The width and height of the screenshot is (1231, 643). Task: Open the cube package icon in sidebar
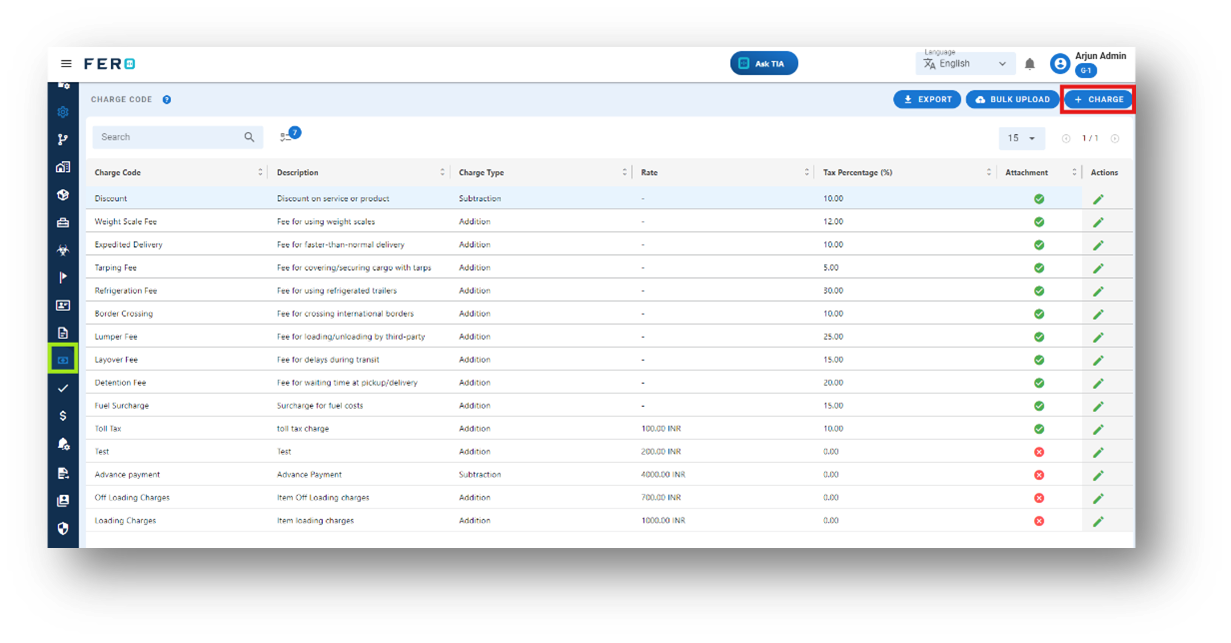pyautogui.click(x=63, y=195)
